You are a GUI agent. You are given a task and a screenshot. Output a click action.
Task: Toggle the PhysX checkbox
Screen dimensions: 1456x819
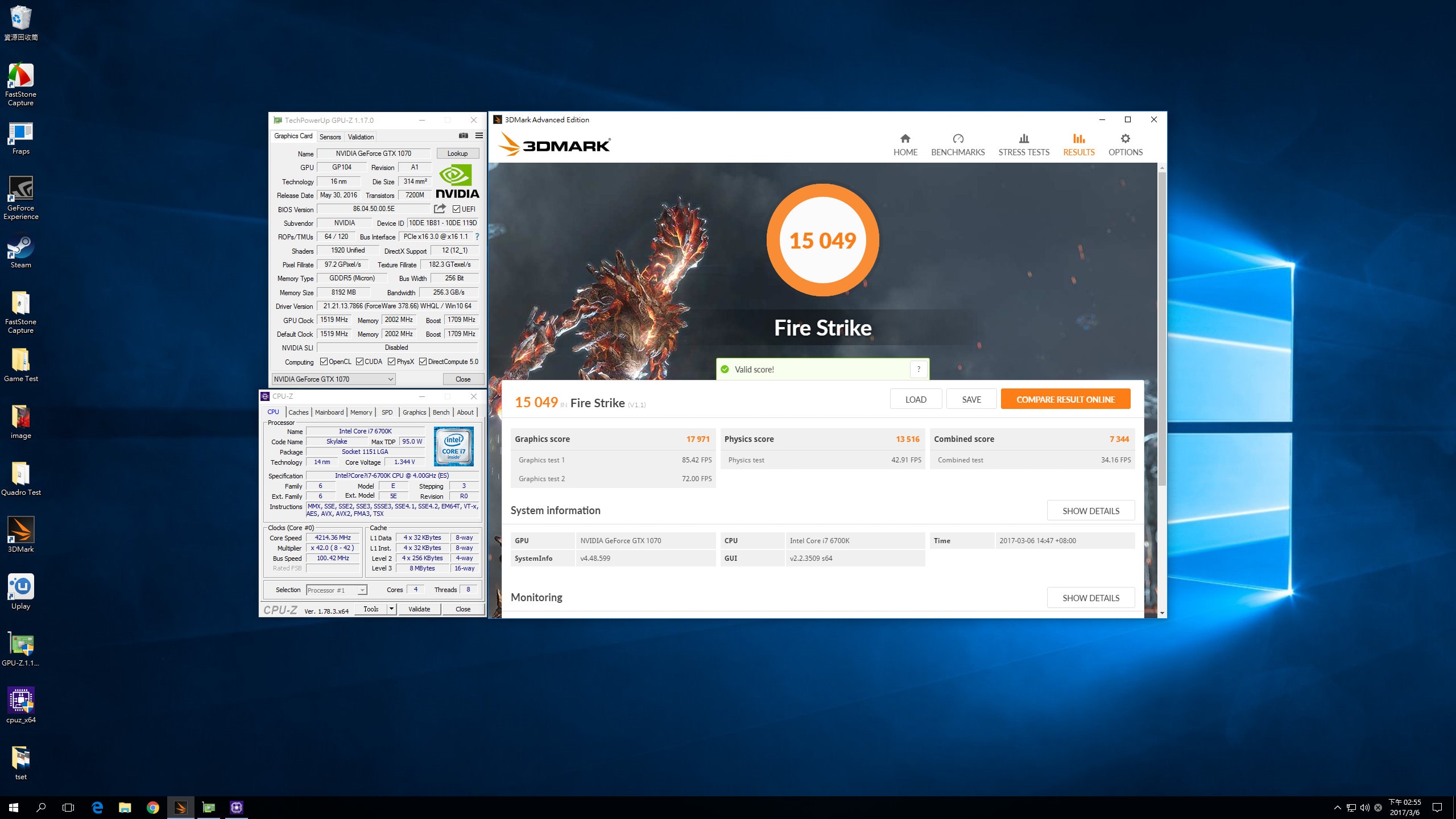coord(391,362)
